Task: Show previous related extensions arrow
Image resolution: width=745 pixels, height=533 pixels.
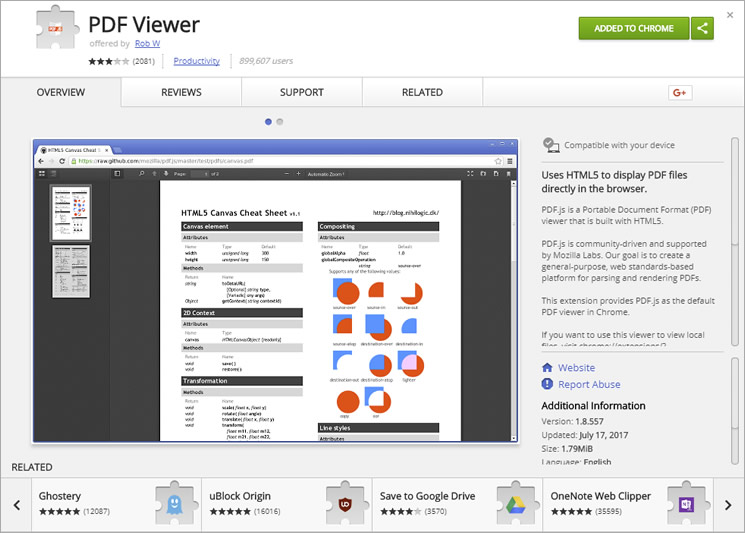Action: tap(17, 505)
